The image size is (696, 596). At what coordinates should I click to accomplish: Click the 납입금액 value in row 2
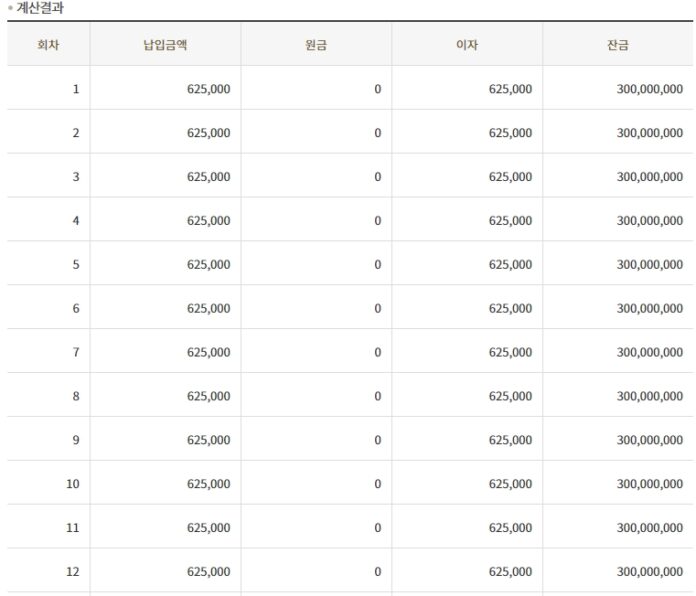(208, 133)
